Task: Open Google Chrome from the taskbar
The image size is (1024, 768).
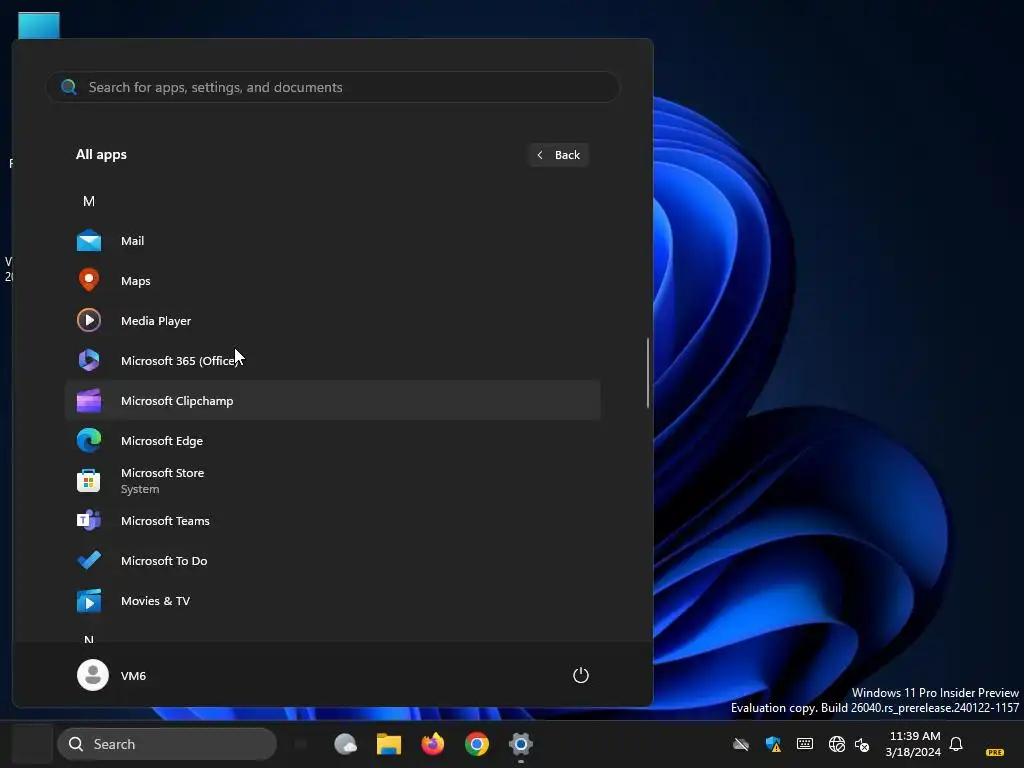Action: tap(477, 744)
